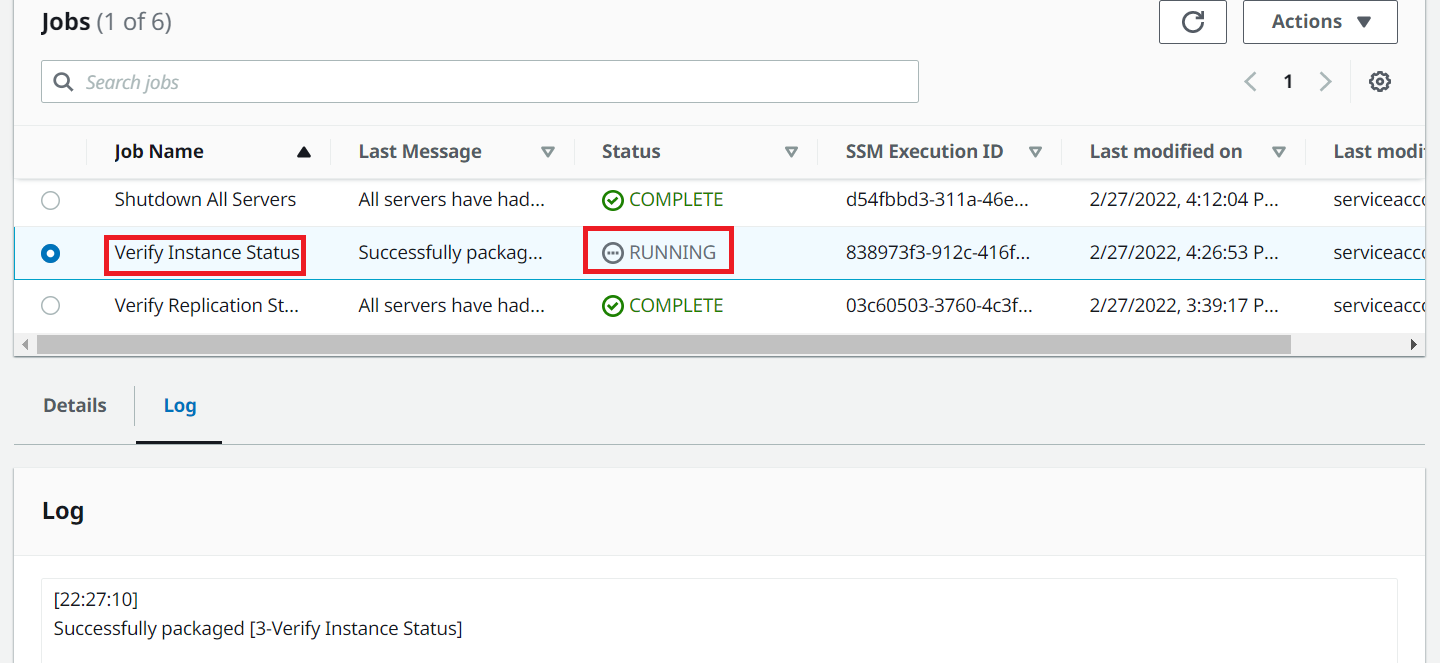Click the SSM Execution ID header
Image resolution: width=1440 pixels, height=663 pixels.
pyautogui.click(x=924, y=152)
